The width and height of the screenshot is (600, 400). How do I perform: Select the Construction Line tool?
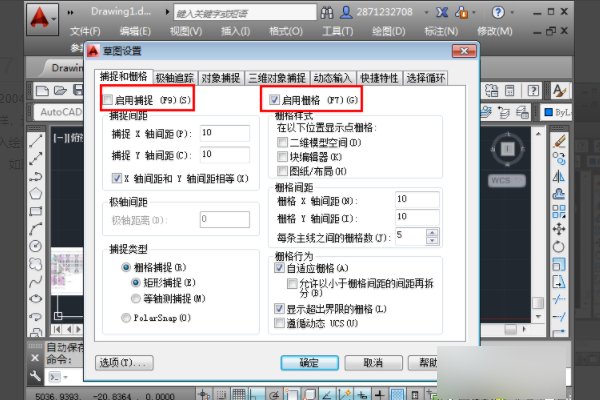[x=36, y=158]
